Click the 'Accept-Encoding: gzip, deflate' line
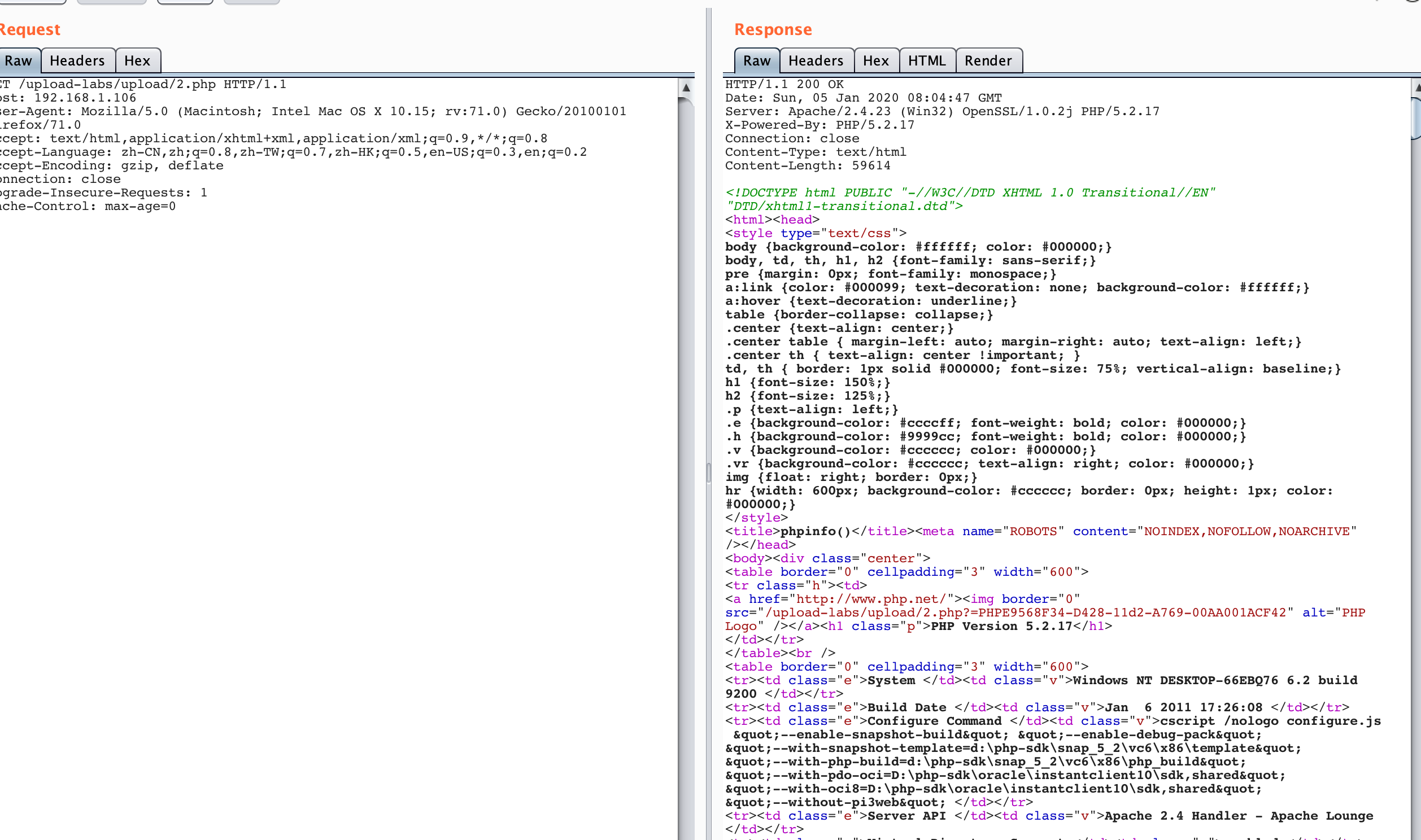1421x840 pixels. [111, 166]
